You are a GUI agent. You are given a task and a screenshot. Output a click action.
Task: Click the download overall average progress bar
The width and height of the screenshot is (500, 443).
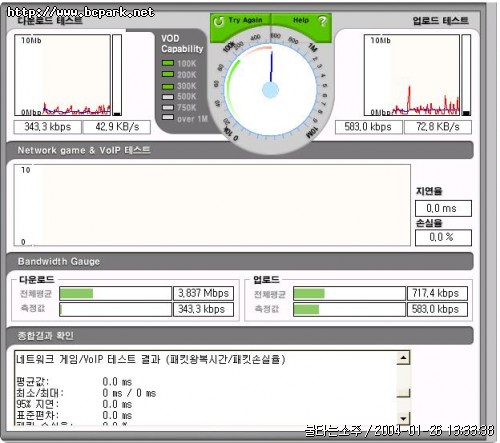115,293
